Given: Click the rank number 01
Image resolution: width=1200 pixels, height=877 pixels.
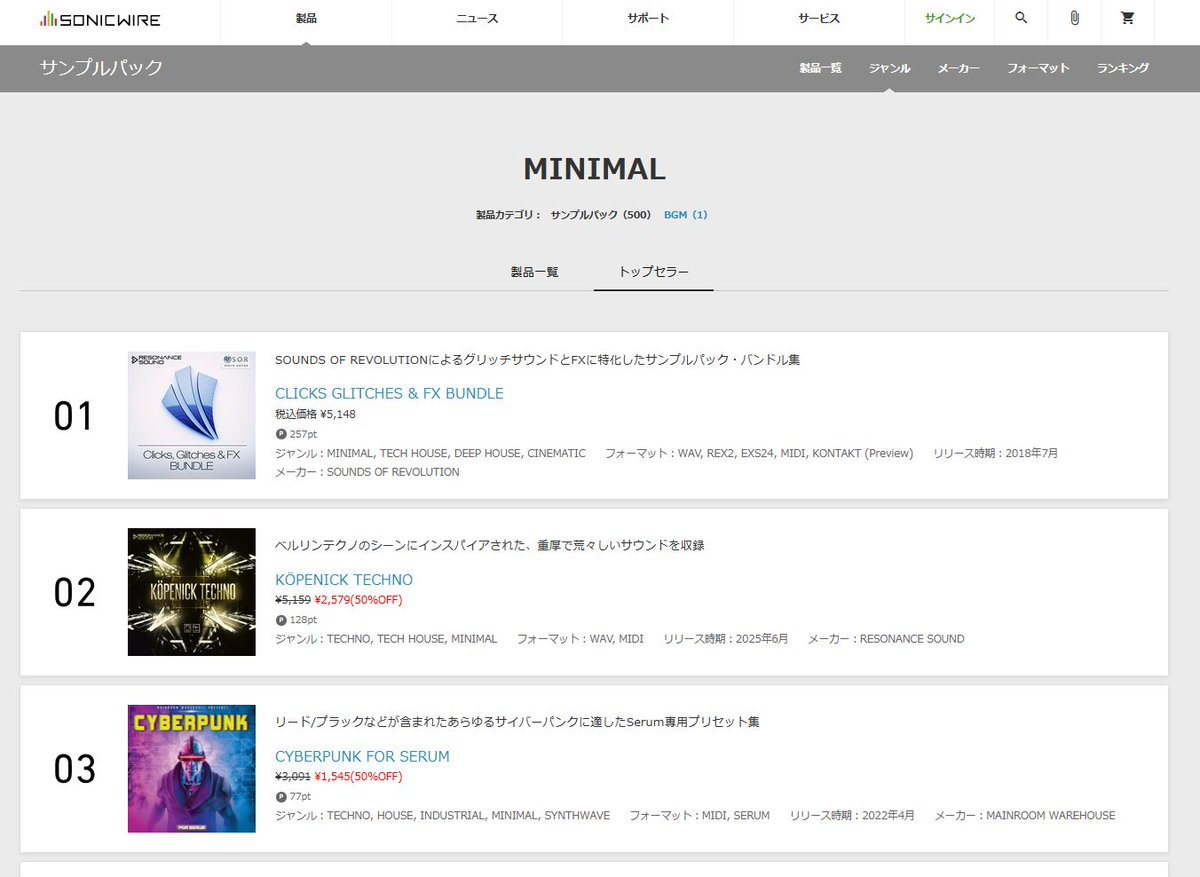Looking at the screenshot, I should point(73,416).
